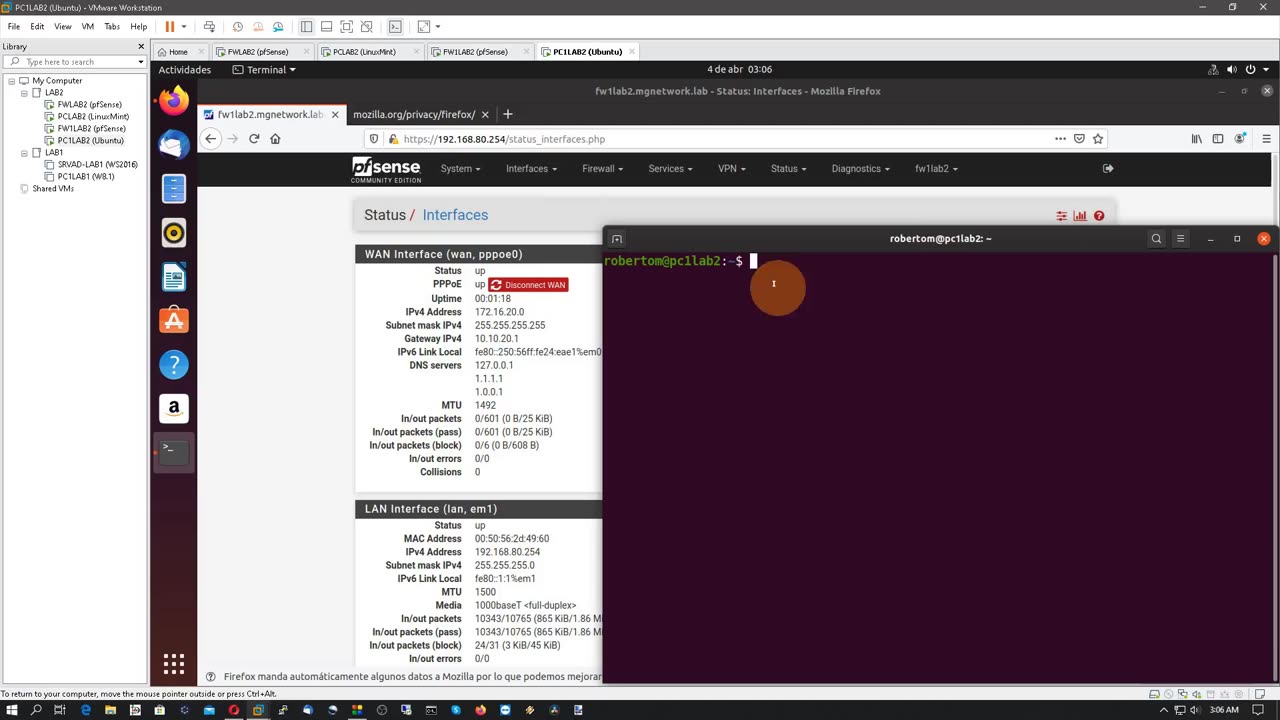Go to the Firefox home page
This screenshot has width=1280, height=720.
click(x=276, y=139)
